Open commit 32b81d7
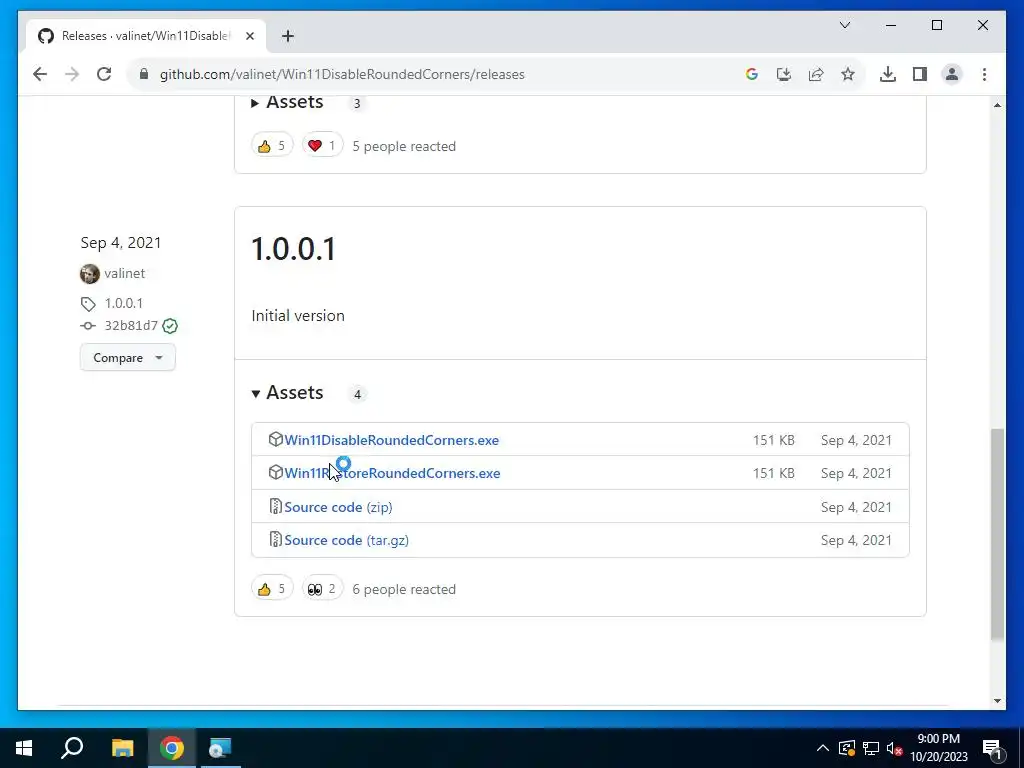The width and height of the screenshot is (1024, 768). tap(131, 325)
